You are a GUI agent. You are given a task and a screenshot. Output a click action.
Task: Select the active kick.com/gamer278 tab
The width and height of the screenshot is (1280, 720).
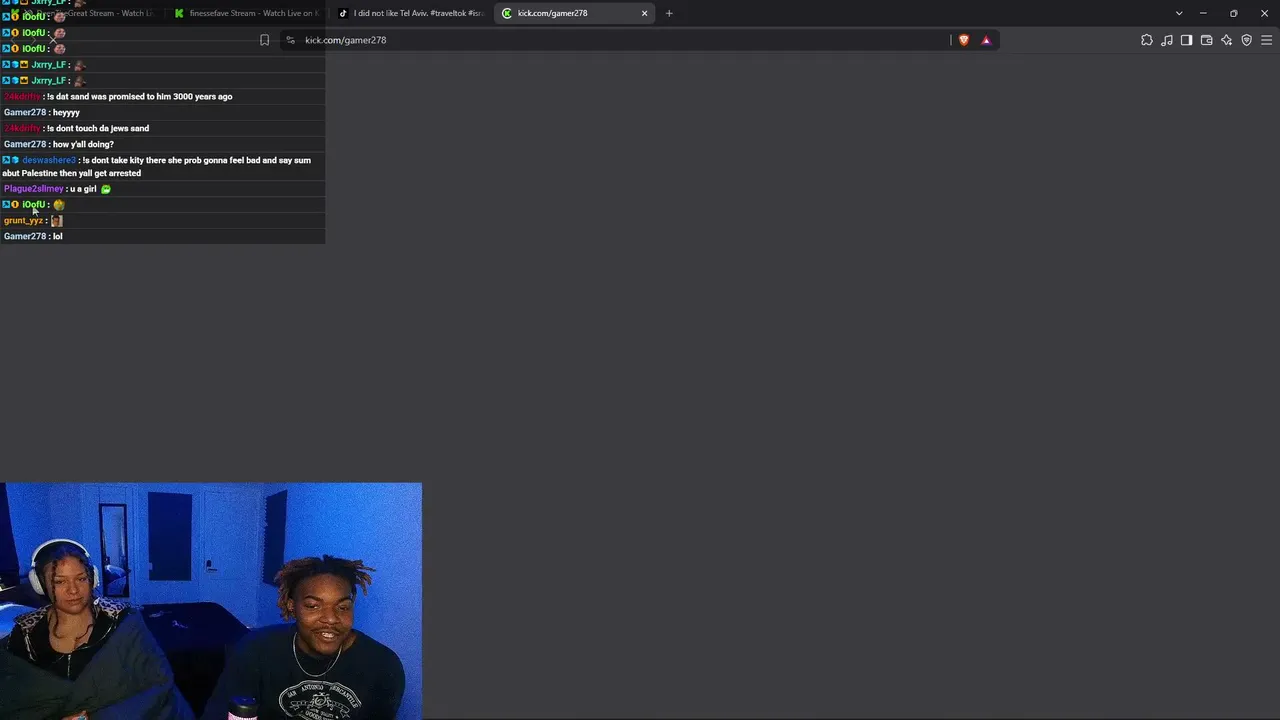click(576, 13)
